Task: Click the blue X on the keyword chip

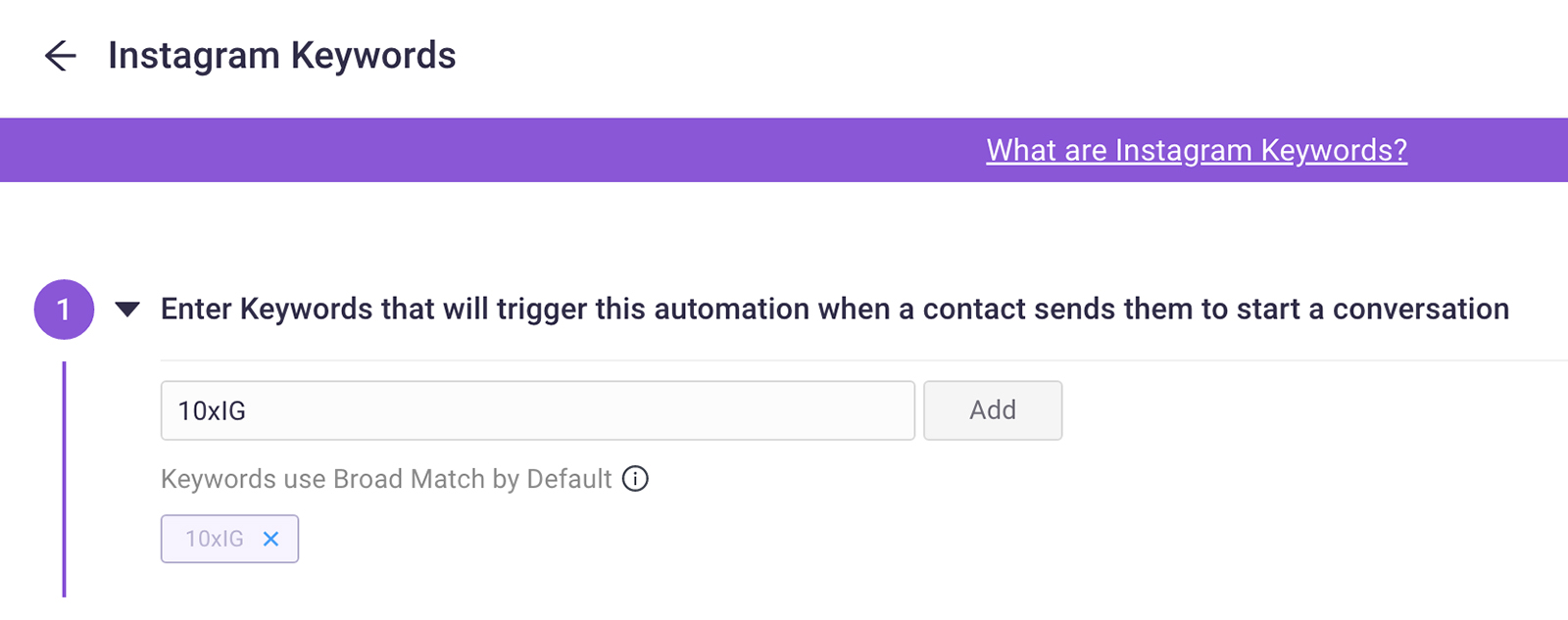Action: (271, 539)
